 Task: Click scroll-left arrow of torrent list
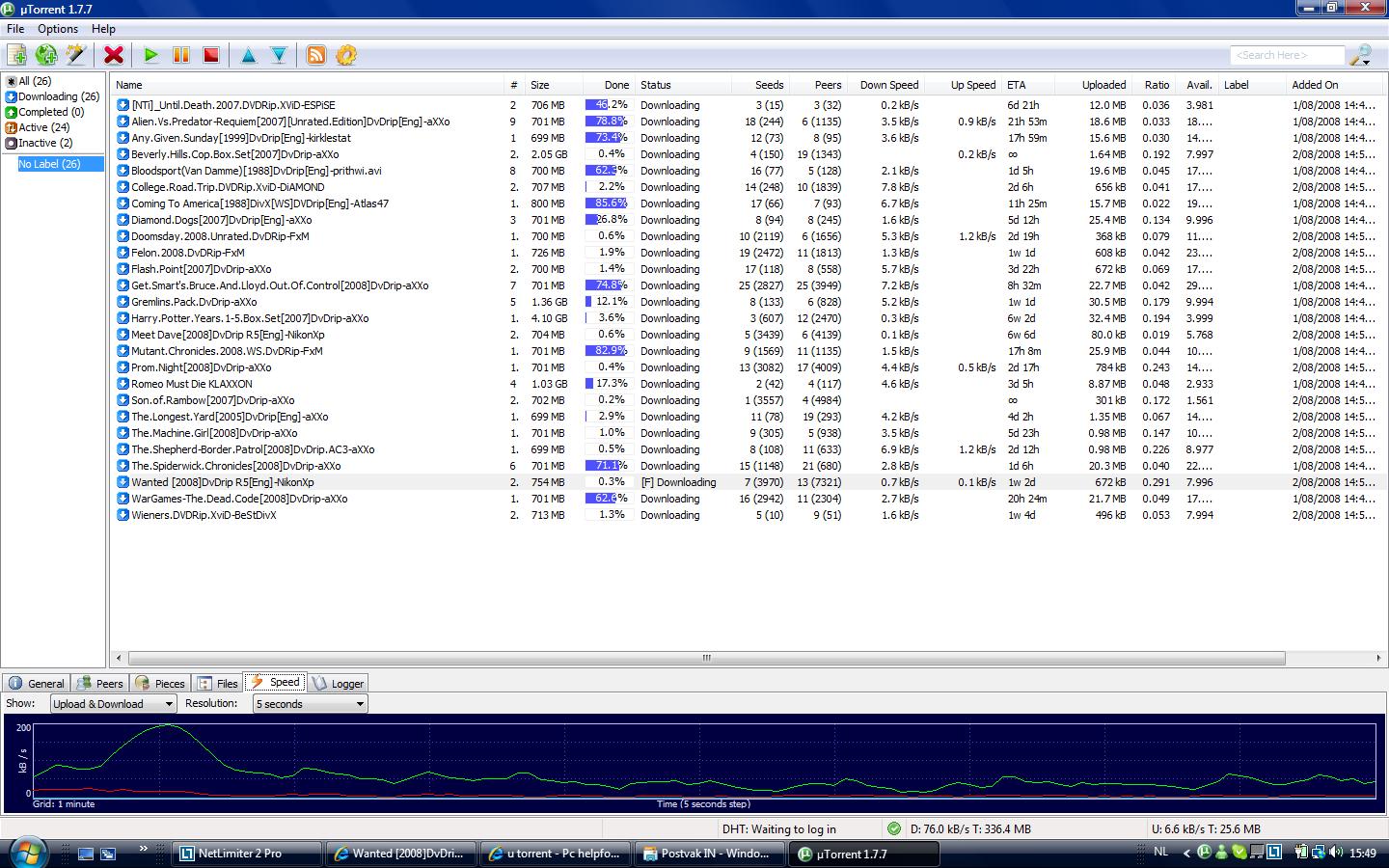pos(119,658)
